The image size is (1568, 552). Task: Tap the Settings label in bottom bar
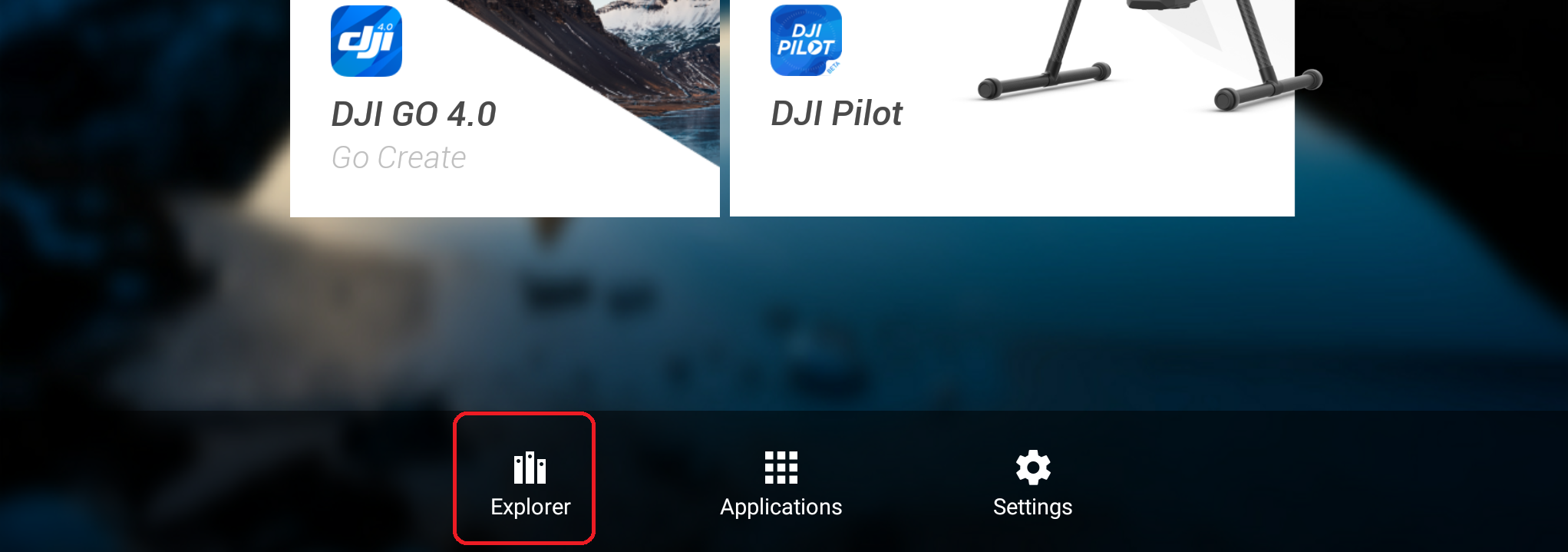[x=1033, y=507]
